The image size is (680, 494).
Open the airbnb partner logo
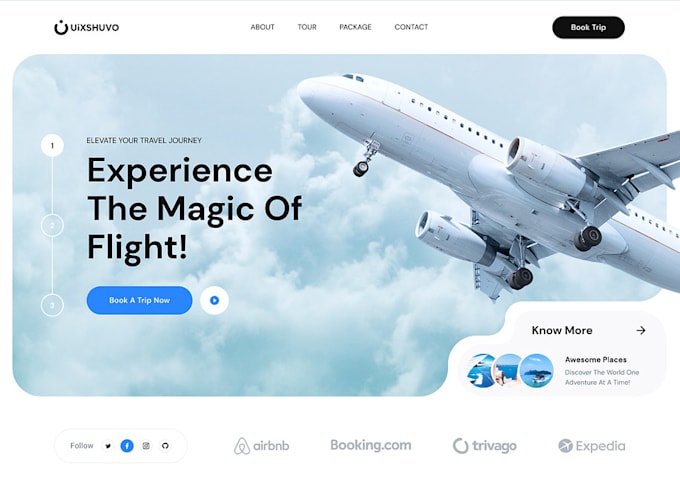point(262,446)
